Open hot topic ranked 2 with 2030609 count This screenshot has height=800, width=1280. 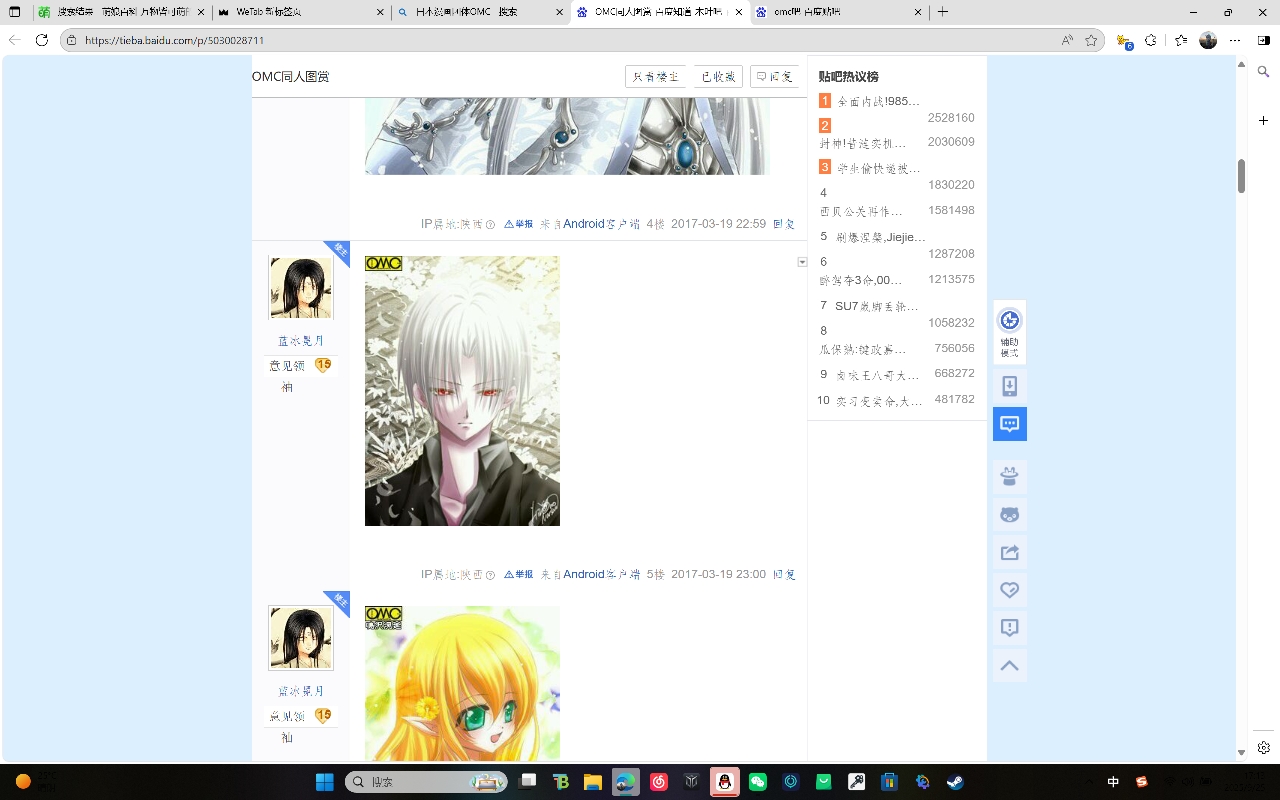pos(862,143)
